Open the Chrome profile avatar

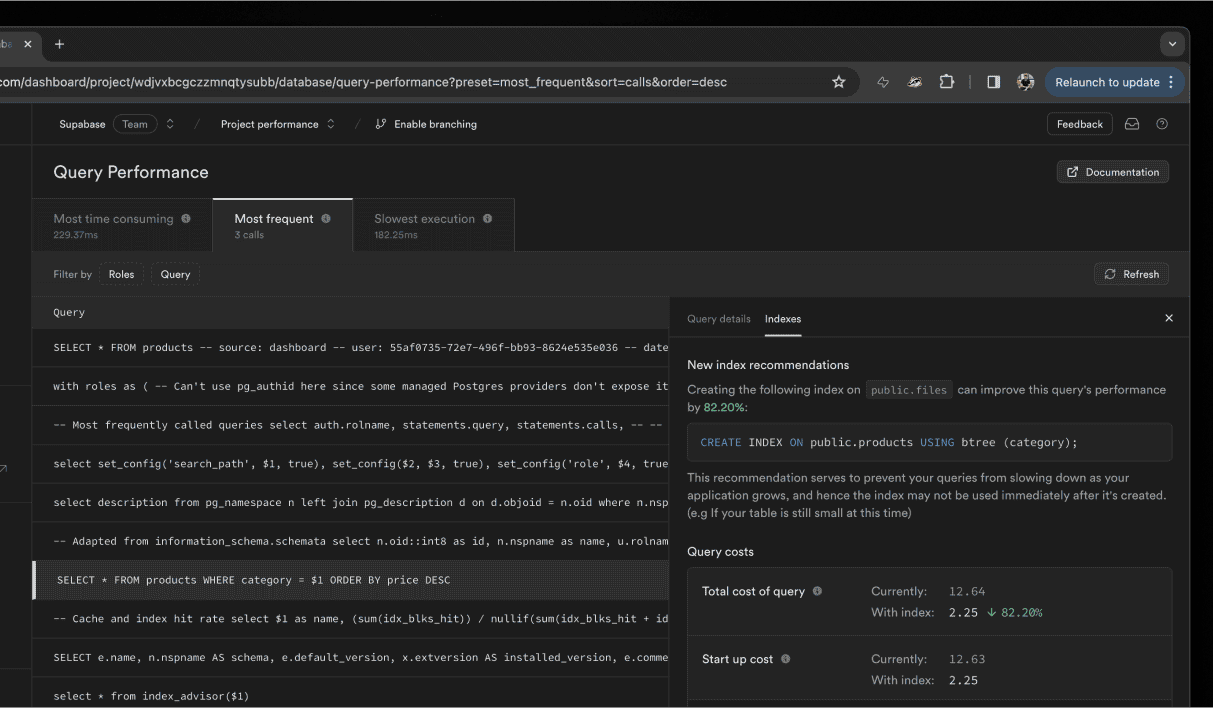pyautogui.click(x=1025, y=82)
